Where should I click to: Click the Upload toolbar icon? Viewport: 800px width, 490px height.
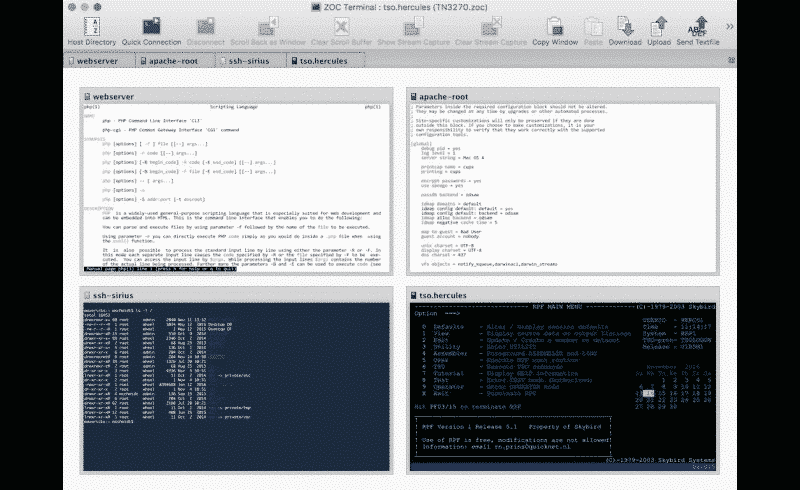(x=659, y=31)
